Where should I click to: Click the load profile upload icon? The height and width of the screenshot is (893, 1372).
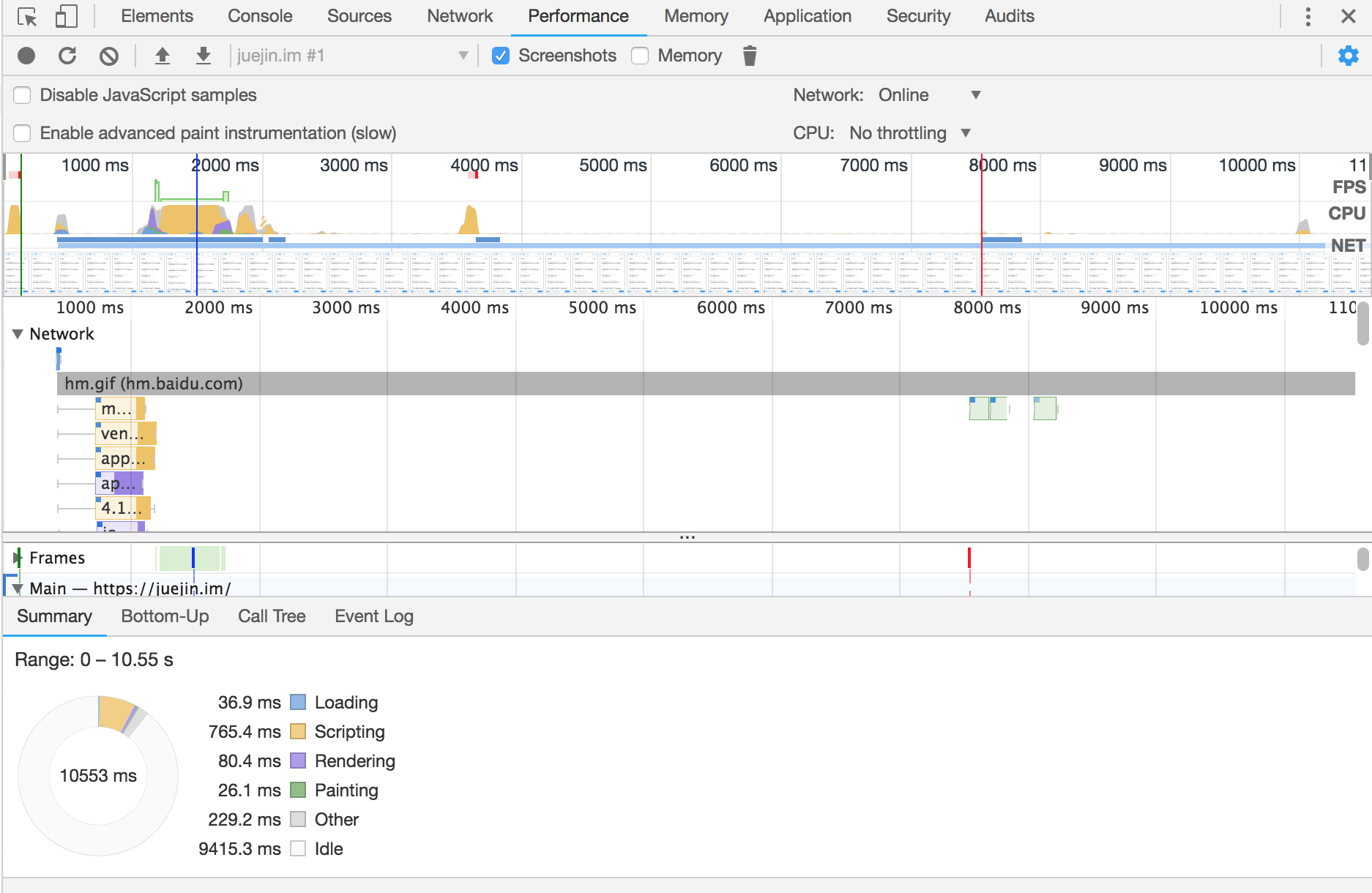(x=163, y=56)
